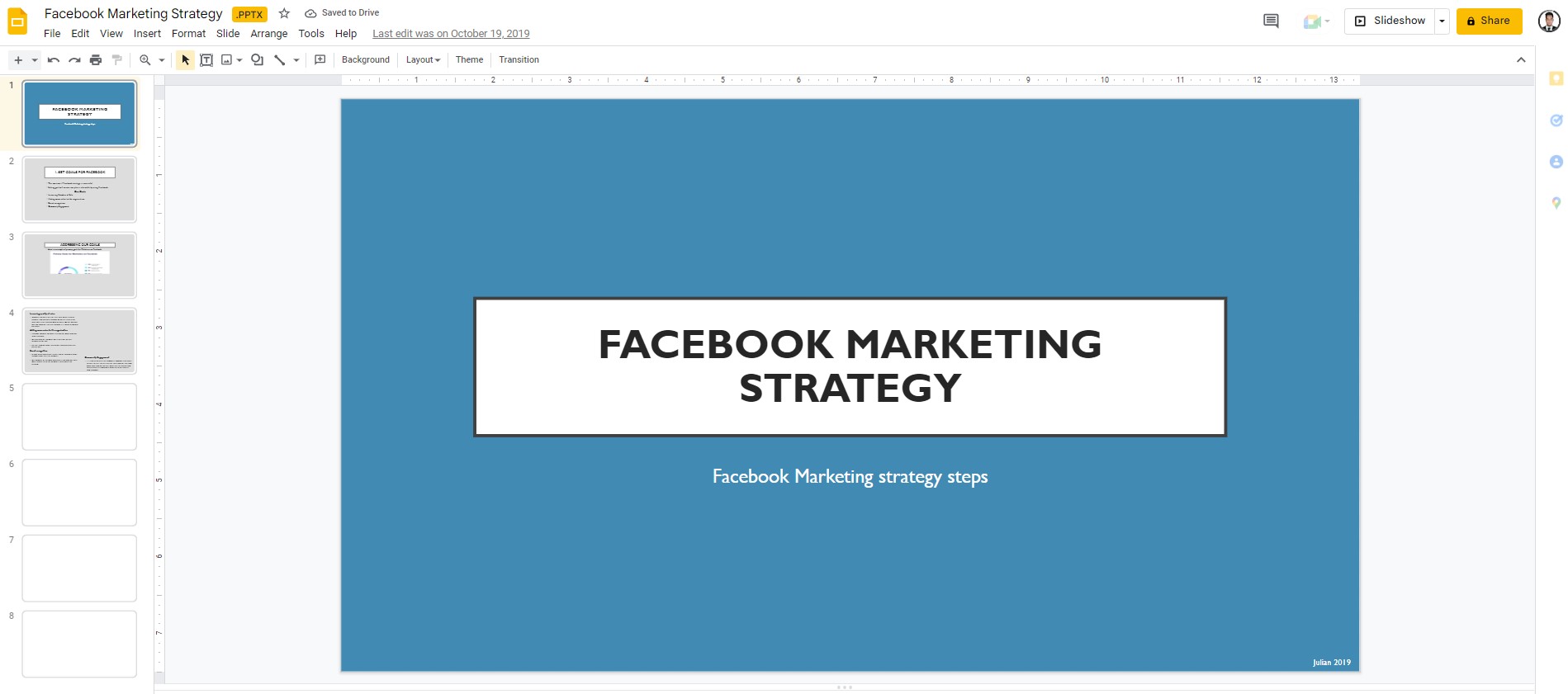The height and width of the screenshot is (694, 1568).
Task: Click the 'FACEBOOK MARKETING STRATEGY' title box
Action: coord(850,366)
